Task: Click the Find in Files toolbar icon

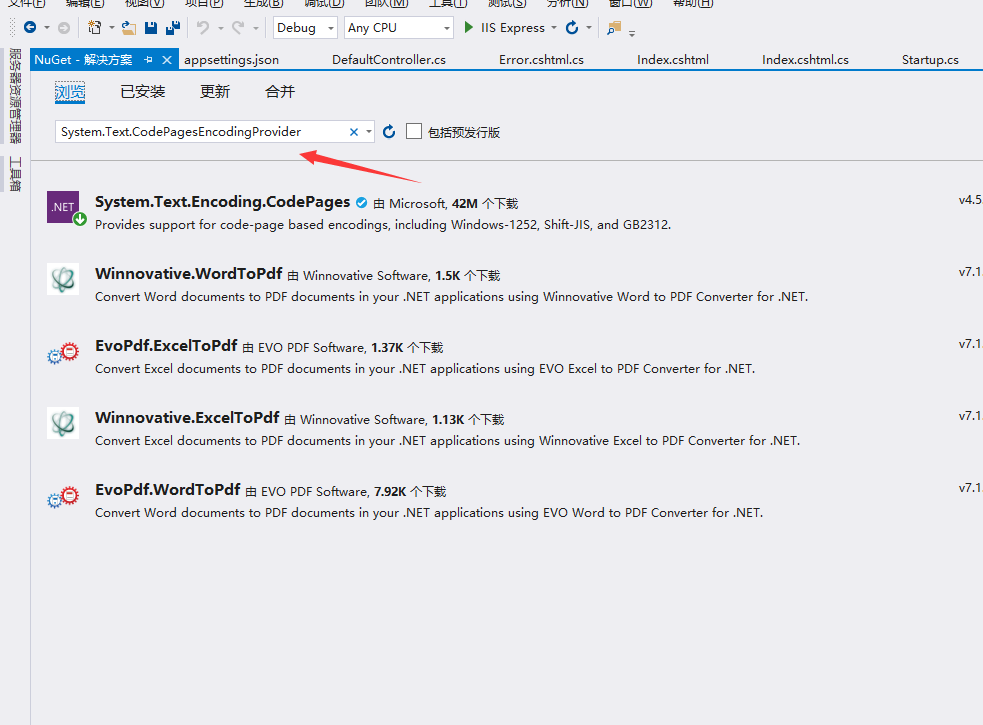Action: click(x=614, y=28)
